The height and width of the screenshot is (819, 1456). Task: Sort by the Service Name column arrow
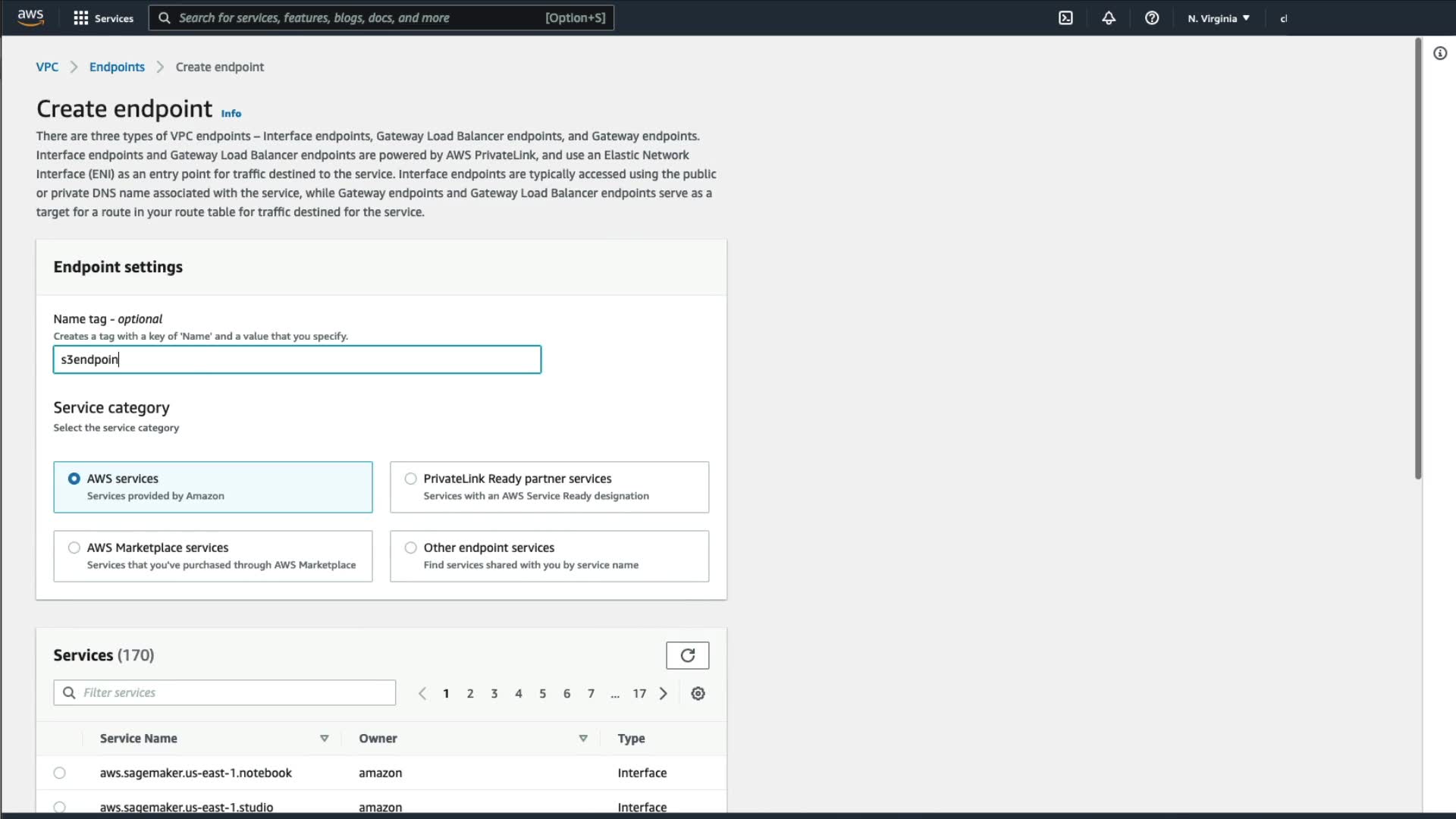pyautogui.click(x=324, y=739)
